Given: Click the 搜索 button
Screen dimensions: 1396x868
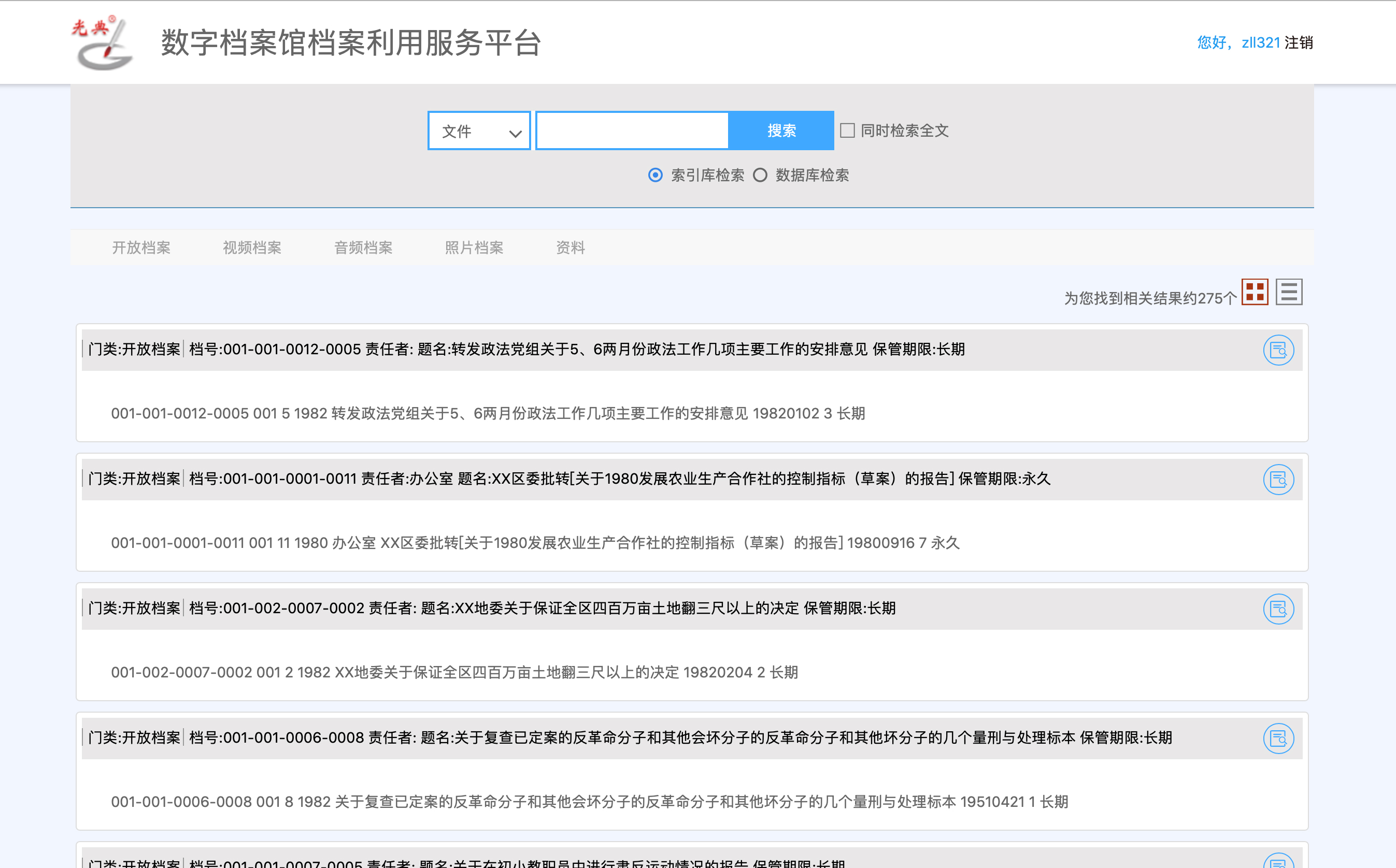Looking at the screenshot, I should point(781,131).
